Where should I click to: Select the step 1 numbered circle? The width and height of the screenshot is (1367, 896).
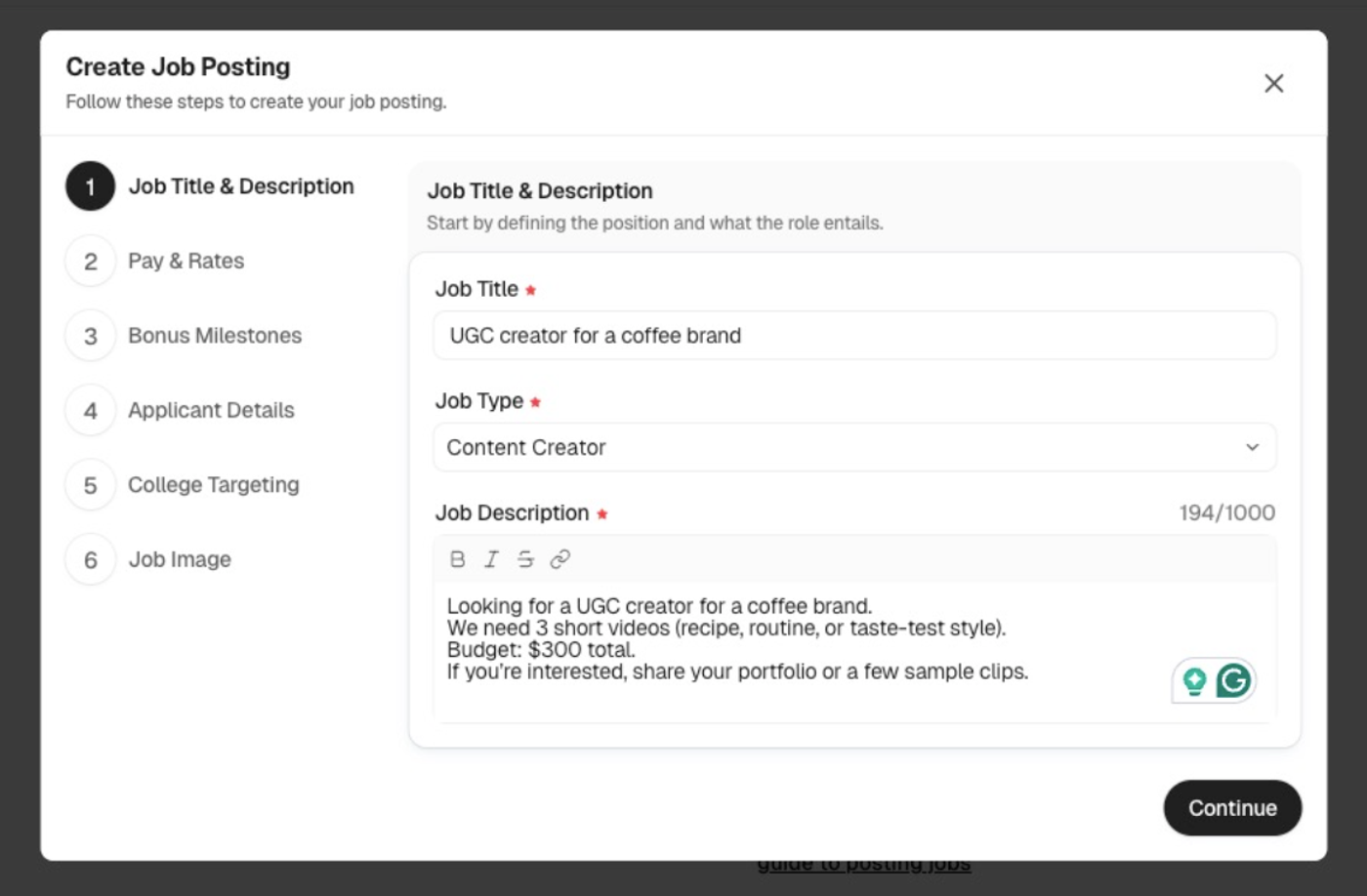[89, 186]
